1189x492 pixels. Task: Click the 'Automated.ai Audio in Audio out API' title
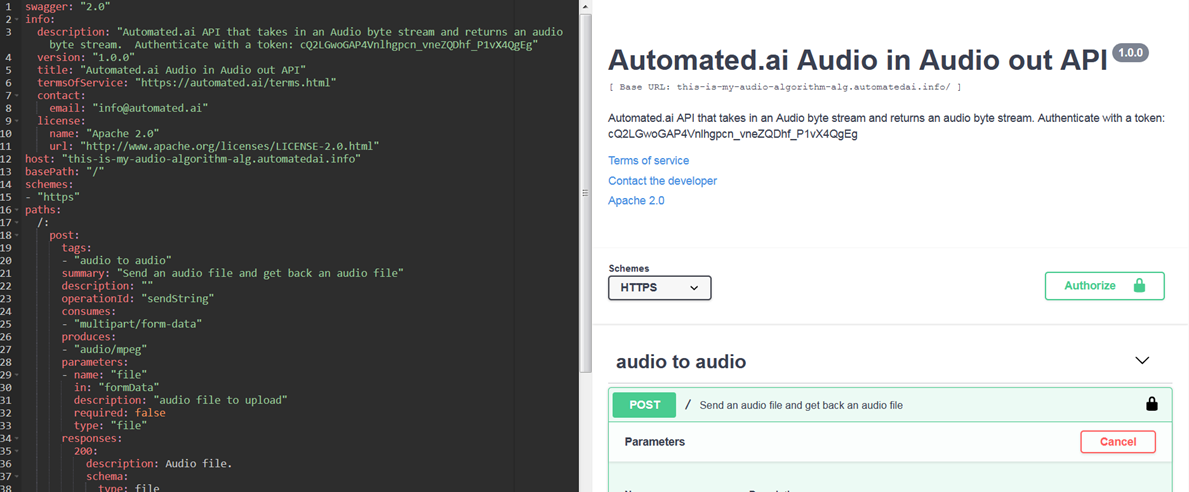(858, 61)
